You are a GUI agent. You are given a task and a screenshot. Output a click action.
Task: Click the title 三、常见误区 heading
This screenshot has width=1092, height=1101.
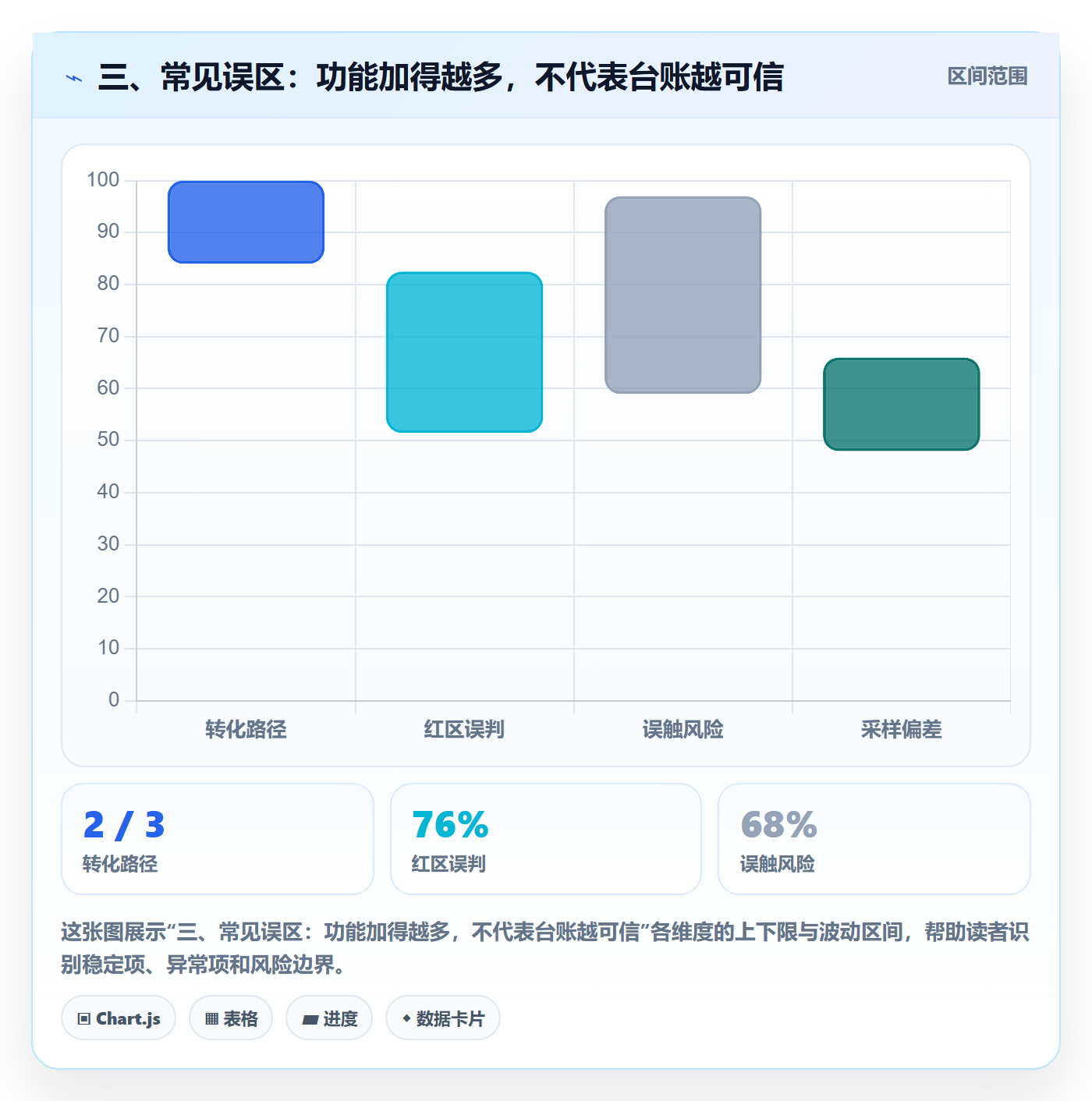point(441,77)
